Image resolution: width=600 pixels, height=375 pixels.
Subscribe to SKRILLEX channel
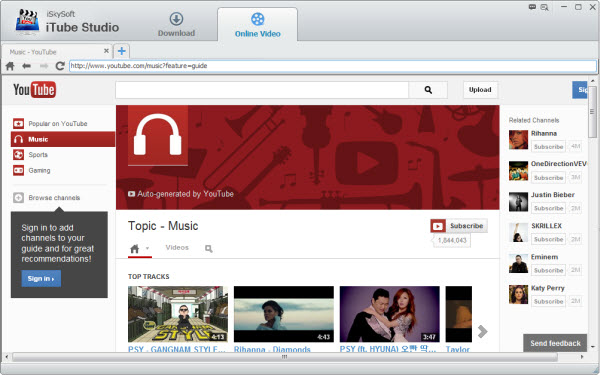pyautogui.click(x=548, y=239)
